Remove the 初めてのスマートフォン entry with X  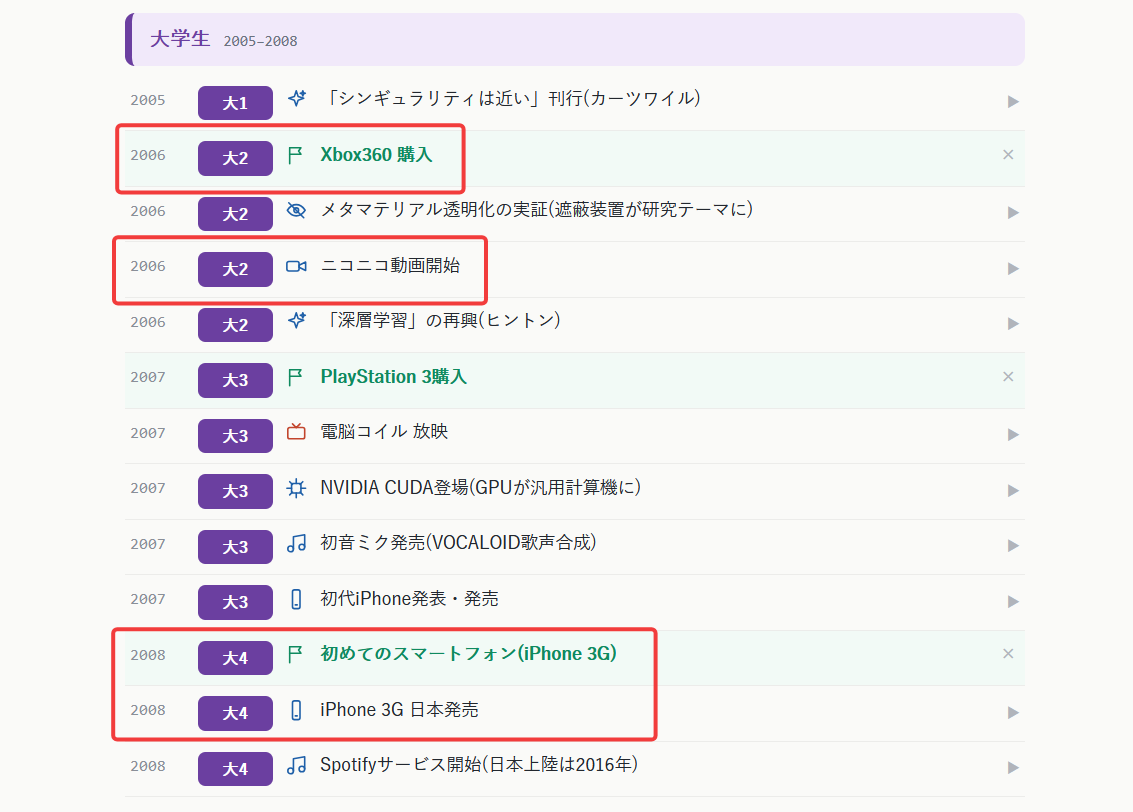pos(1008,654)
